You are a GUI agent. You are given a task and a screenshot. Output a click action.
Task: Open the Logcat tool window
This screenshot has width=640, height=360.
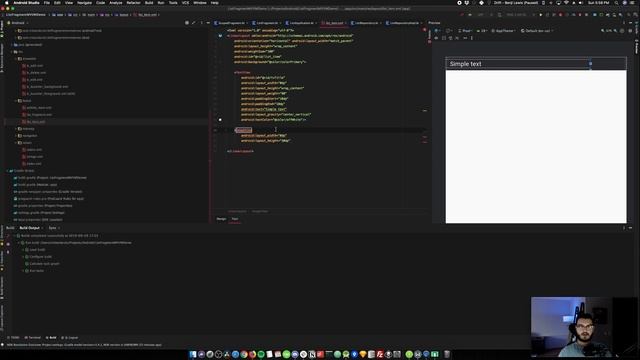tap(70, 338)
